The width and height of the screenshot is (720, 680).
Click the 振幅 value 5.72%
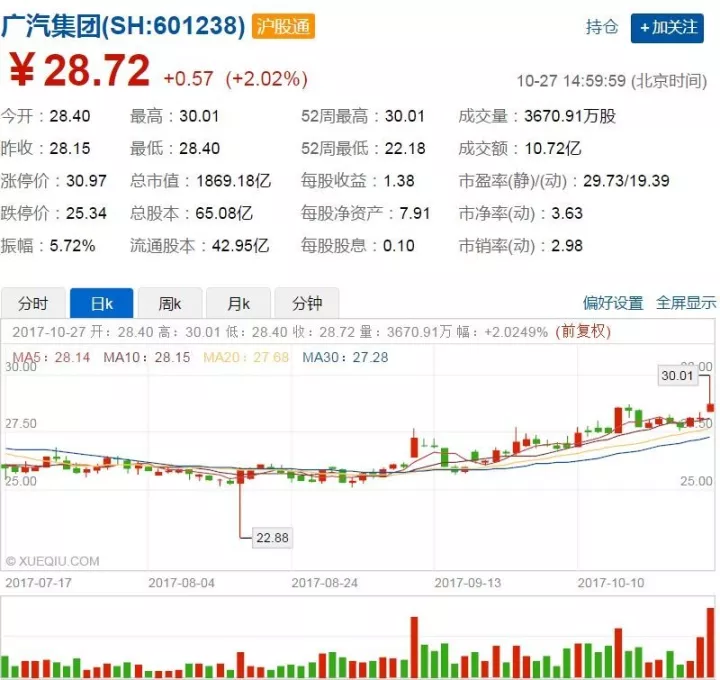pyautogui.click(x=73, y=246)
